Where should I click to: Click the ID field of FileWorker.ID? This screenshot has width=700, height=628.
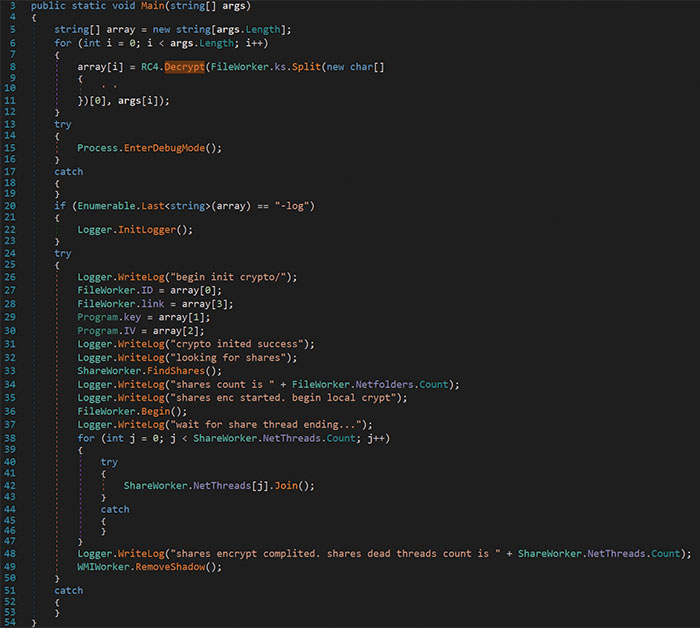pos(147,291)
